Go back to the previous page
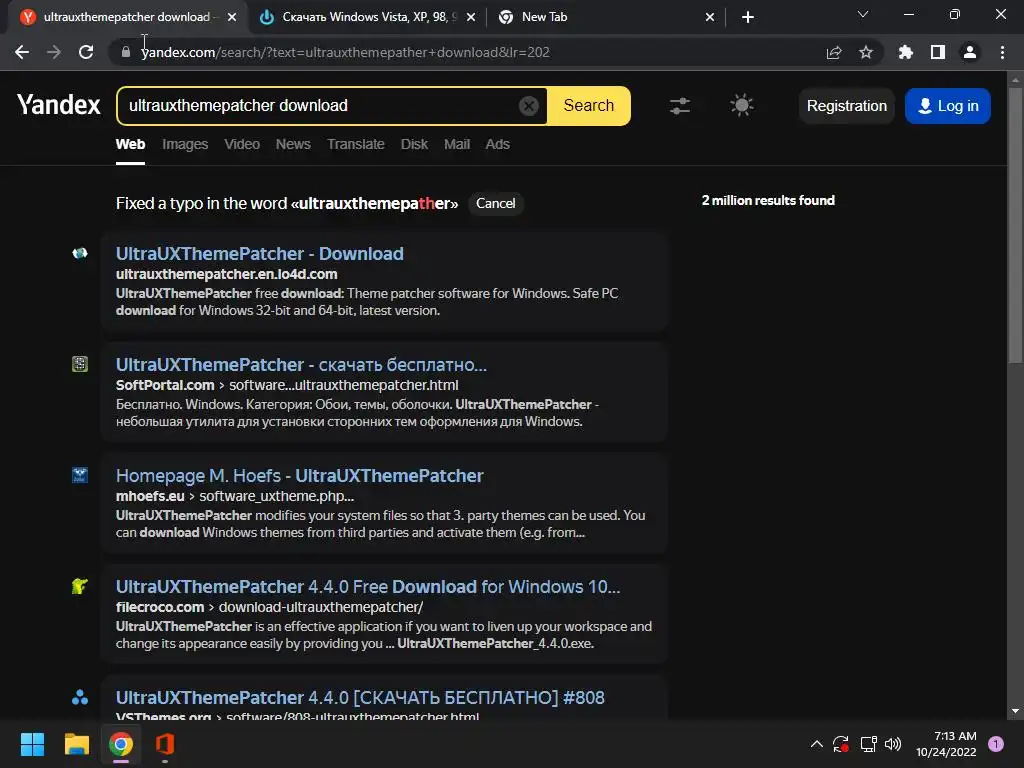 (x=22, y=52)
